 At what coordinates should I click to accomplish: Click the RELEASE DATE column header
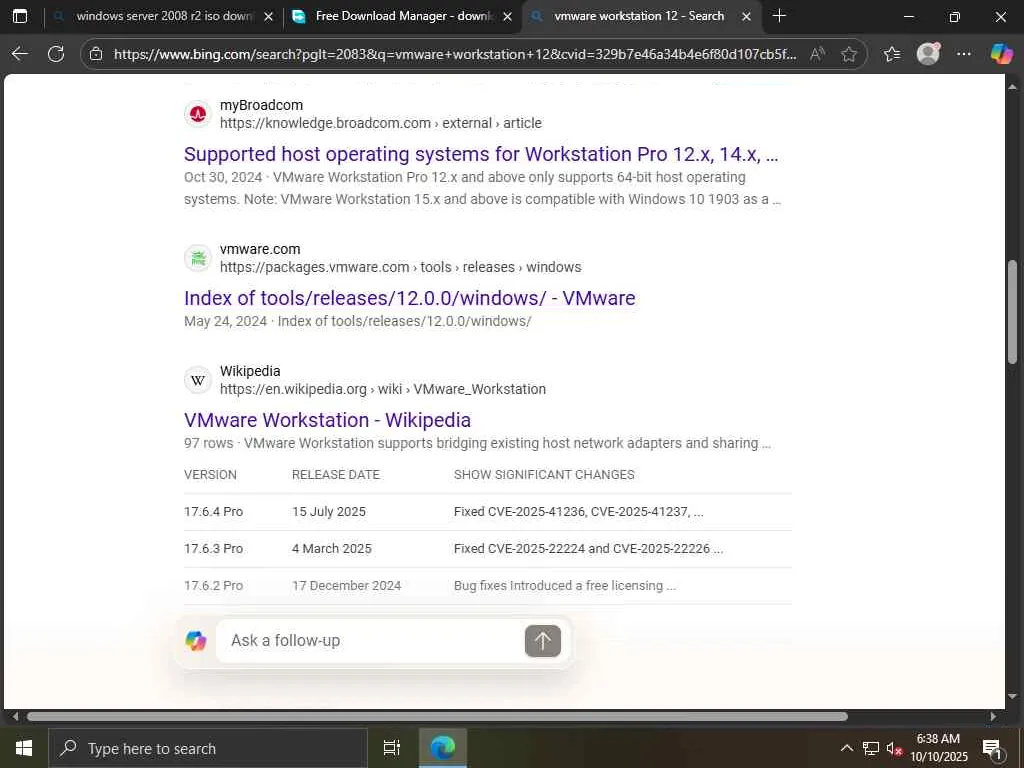(336, 475)
